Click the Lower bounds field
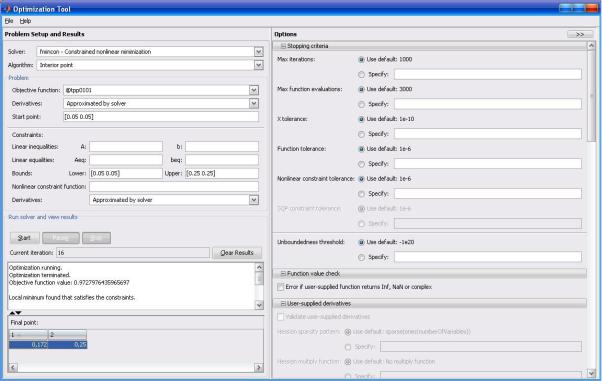Screen dimensions: 602x381 [126, 173]
